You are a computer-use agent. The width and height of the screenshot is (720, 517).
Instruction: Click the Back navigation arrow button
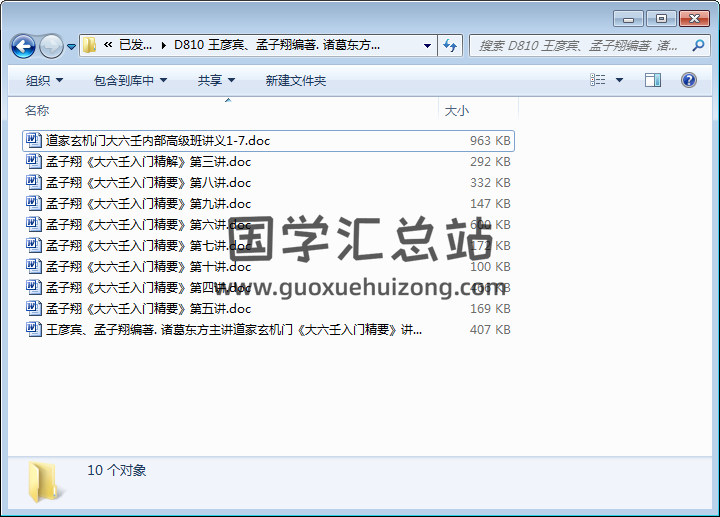(23, 46)
